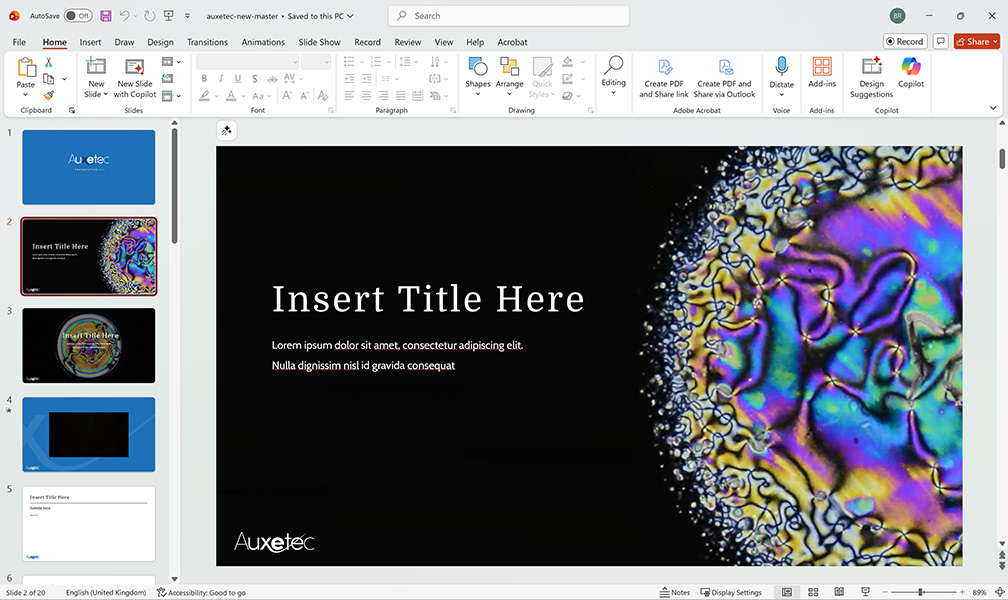
Task: Switch to Slide Sorter view
Action: point(813,592)
